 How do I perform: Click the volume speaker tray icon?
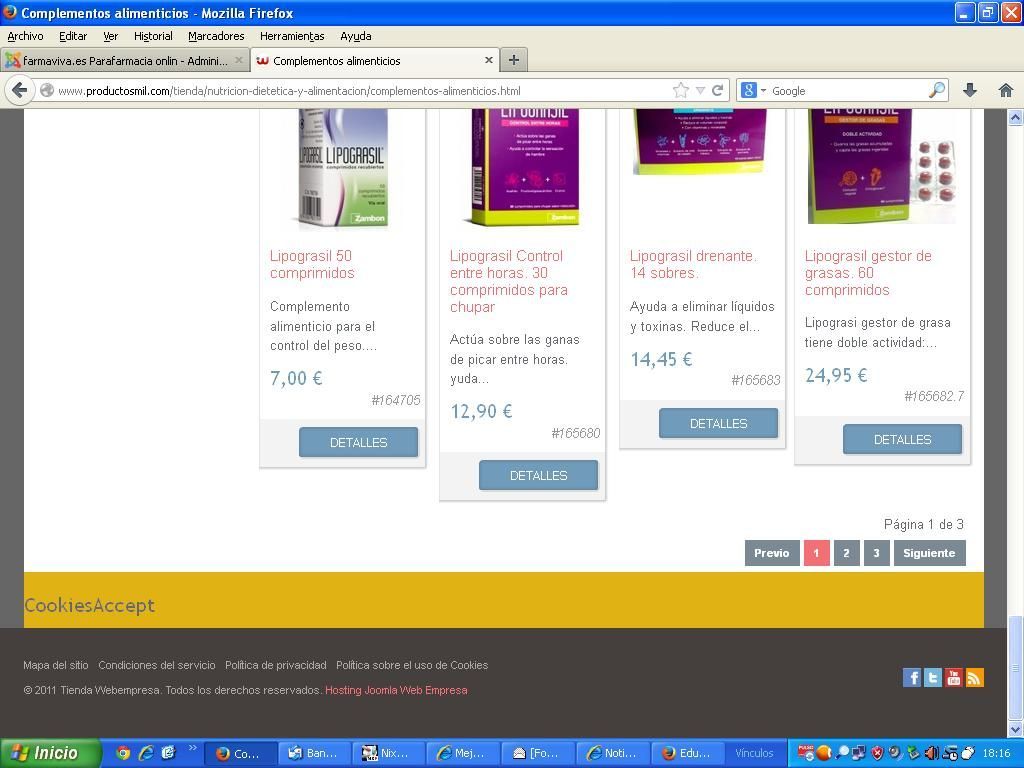932,753
